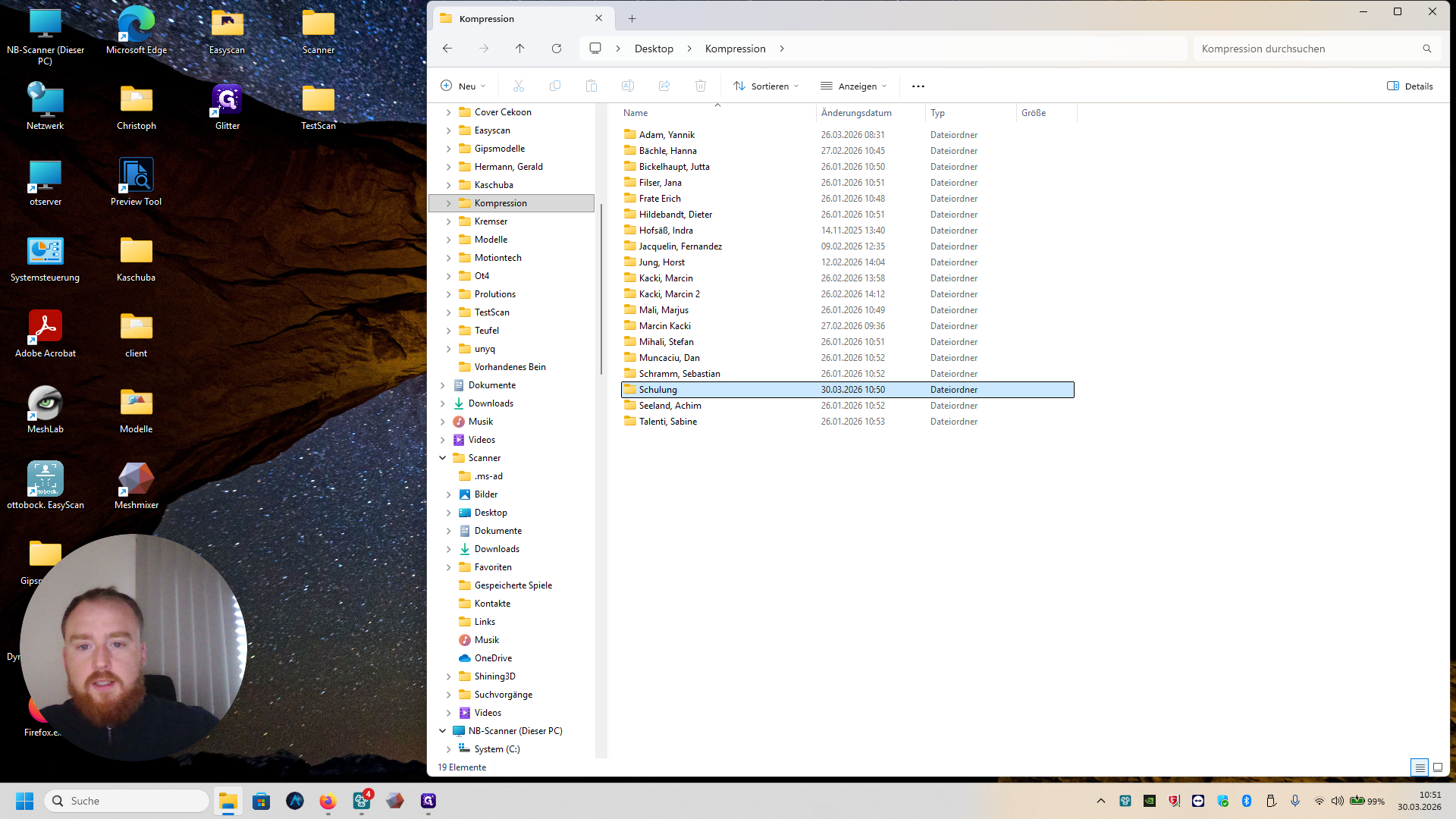Open the three-dots more options menu
Screen dimensions: 1456x819
(918, 86)
